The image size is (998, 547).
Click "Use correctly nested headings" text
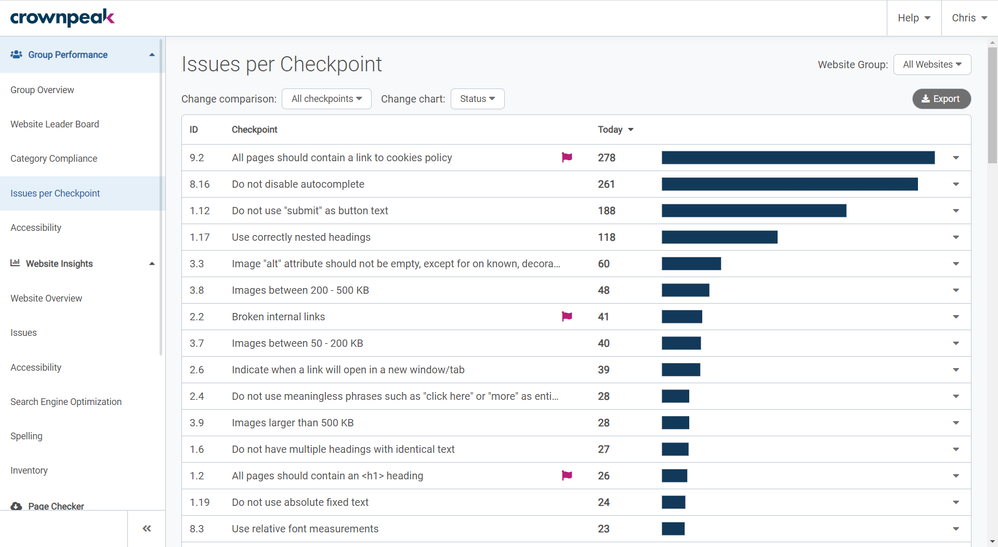[301, 237]
